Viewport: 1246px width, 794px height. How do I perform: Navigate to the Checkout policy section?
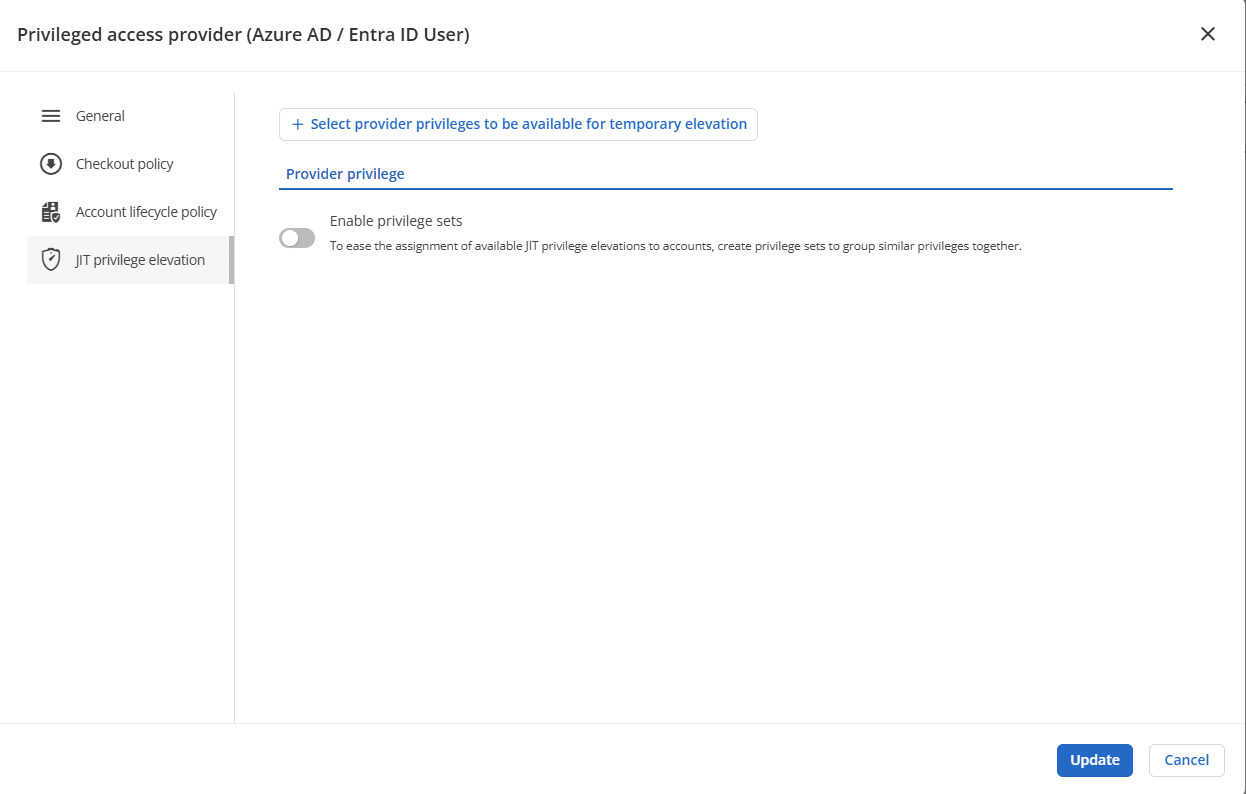123,163
